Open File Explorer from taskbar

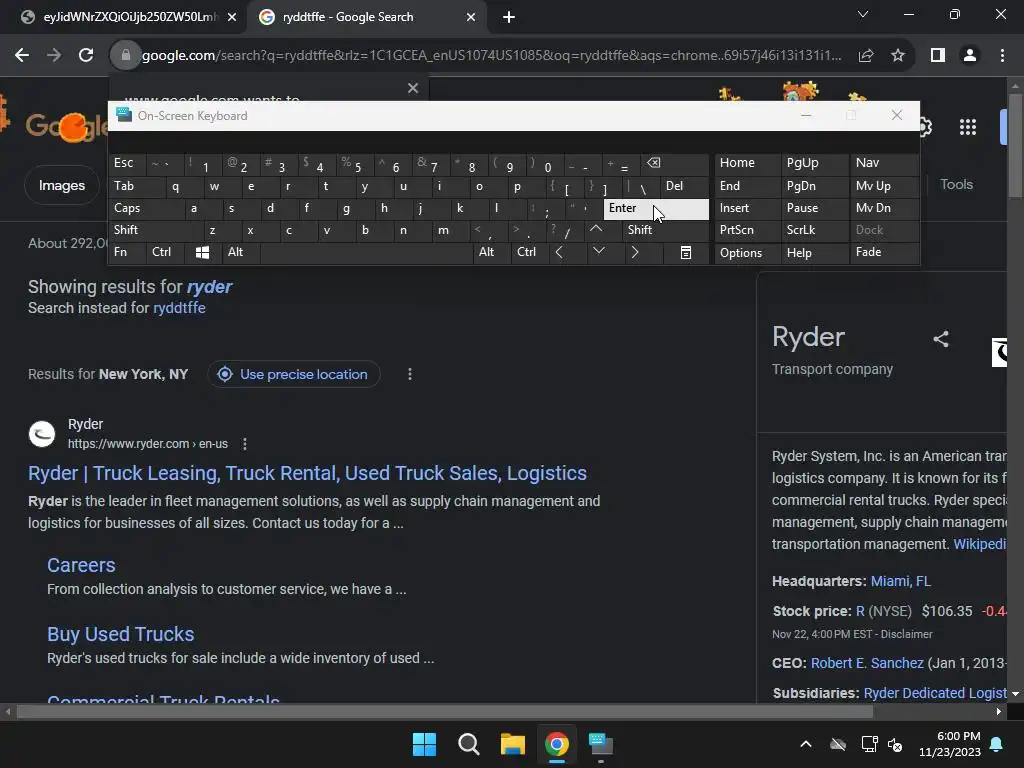513,744
